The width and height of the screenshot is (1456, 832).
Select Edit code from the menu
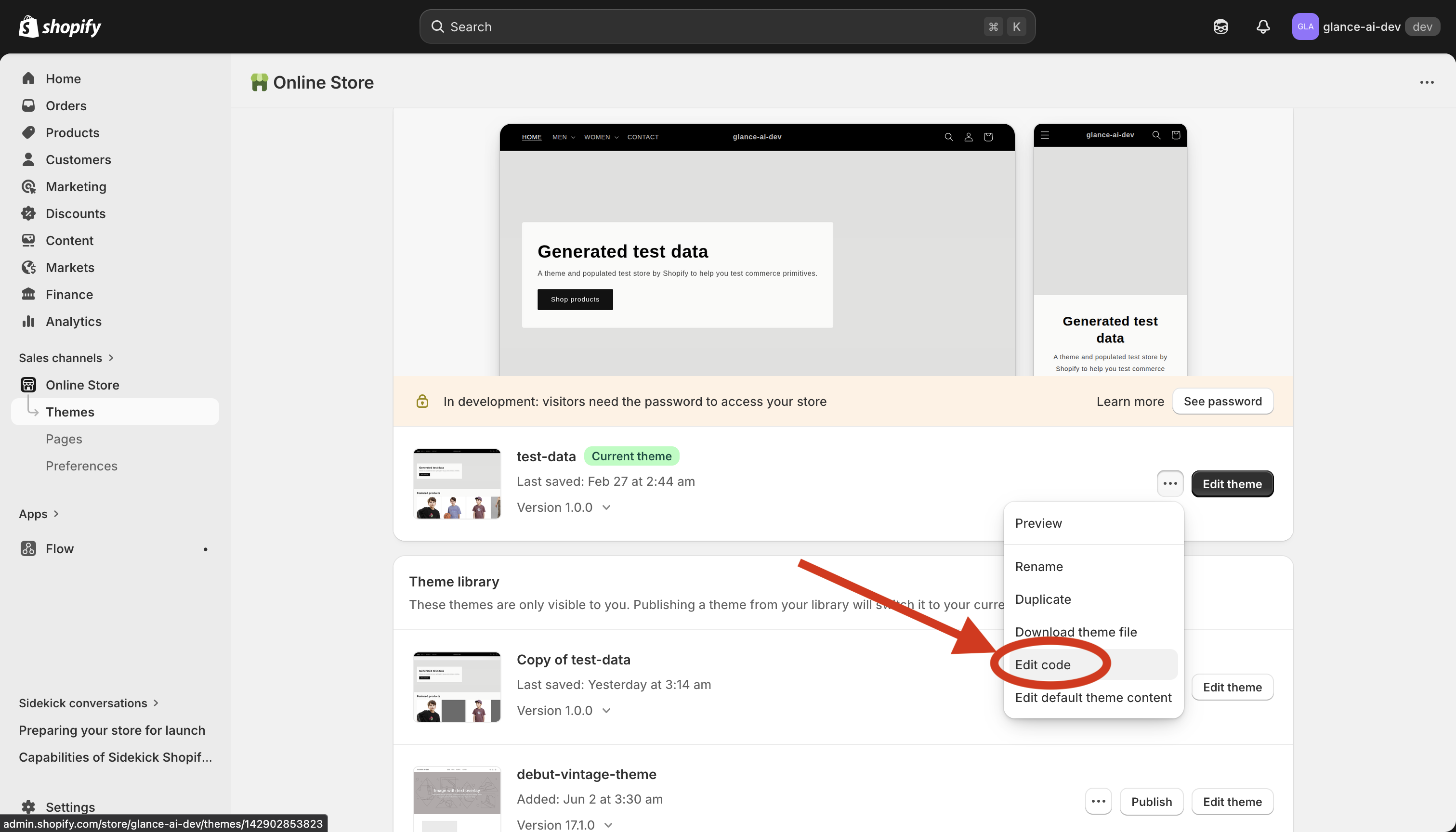(1093, 664)
